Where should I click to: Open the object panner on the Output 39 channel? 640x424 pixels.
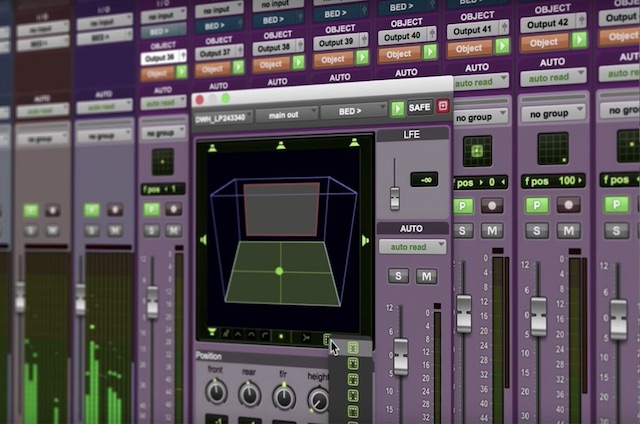(x=362, y=57)
